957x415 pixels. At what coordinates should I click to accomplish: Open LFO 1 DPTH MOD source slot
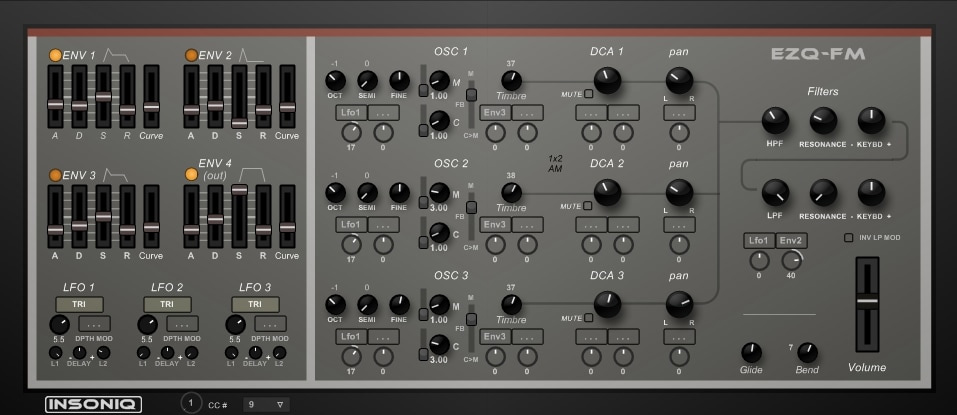pos(95,323)
